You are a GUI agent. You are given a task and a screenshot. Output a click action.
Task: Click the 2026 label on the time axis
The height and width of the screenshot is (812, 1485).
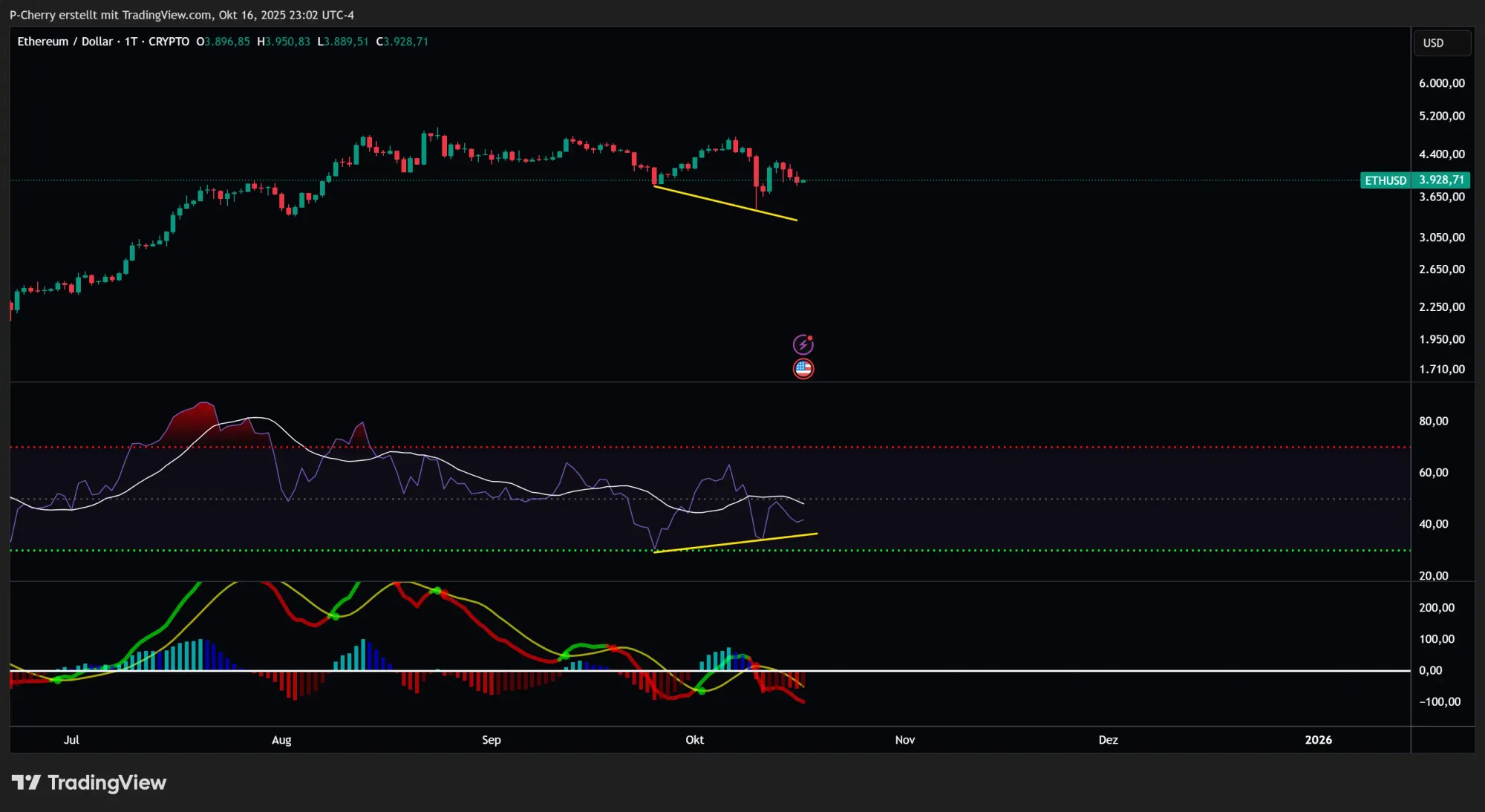pyautogui.click(x=1318, y=740)
